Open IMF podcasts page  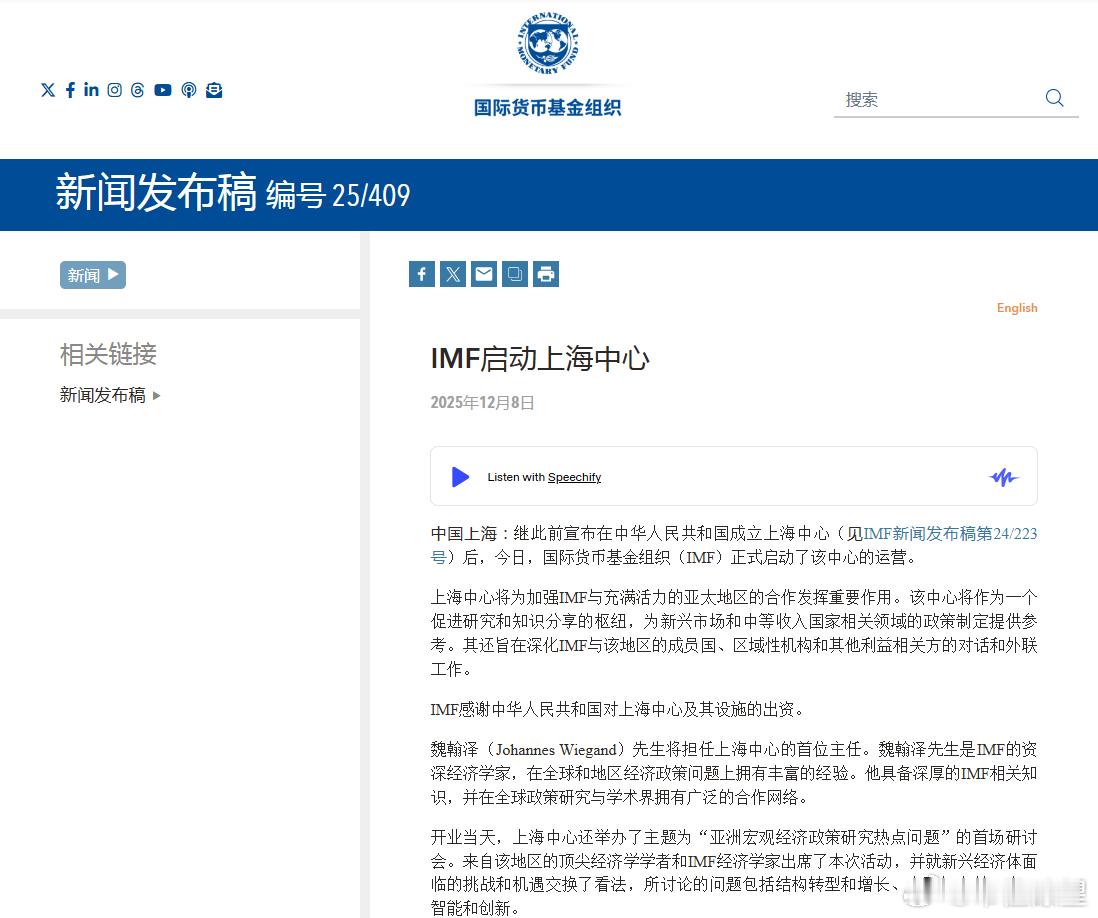click(189, 90)
